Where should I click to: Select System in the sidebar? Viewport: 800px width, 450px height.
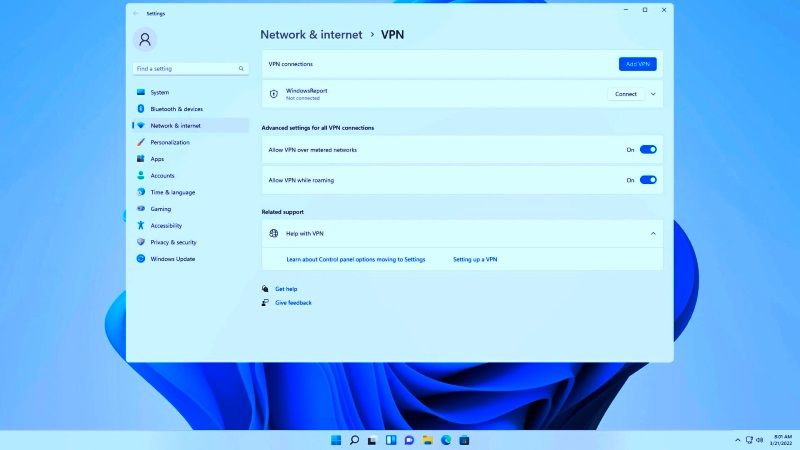pyautogui.click(x=191, y=92)
